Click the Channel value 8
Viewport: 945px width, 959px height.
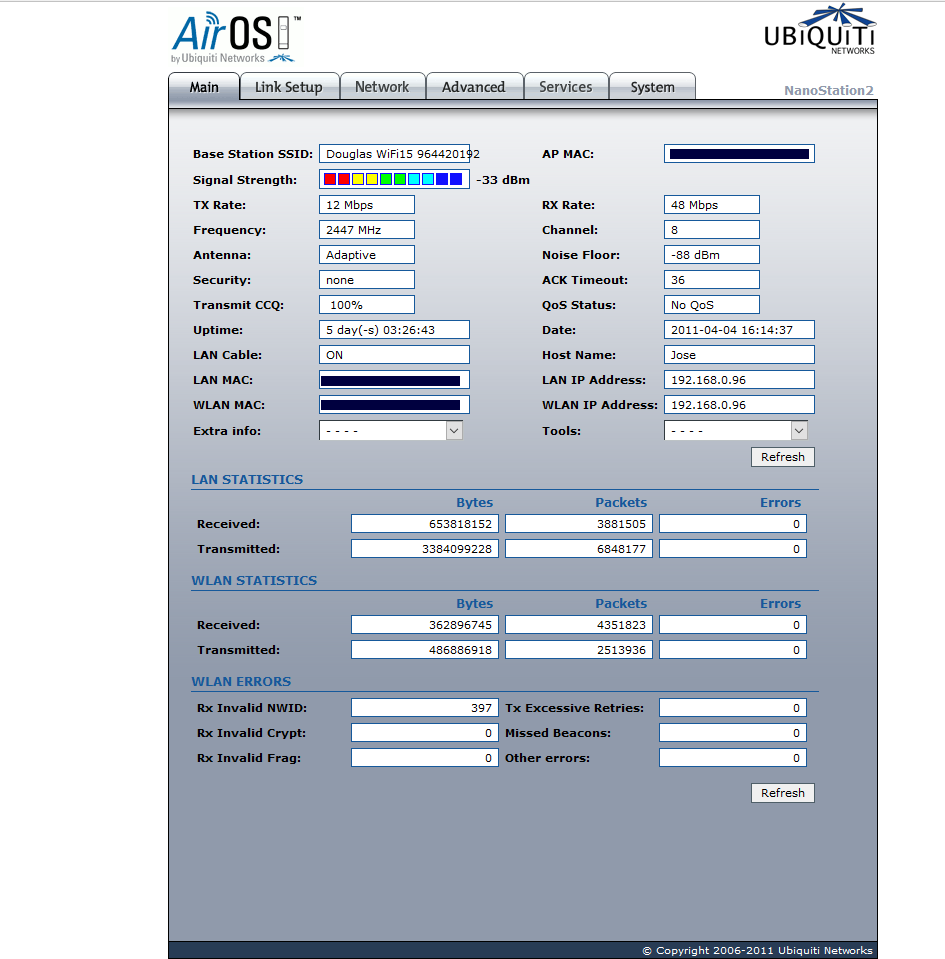click(711, 230)
